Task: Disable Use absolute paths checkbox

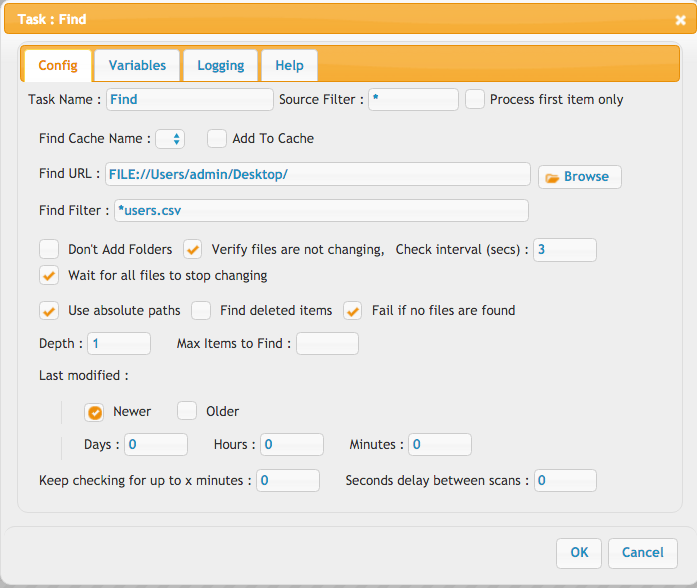Action: click(49, 310)
